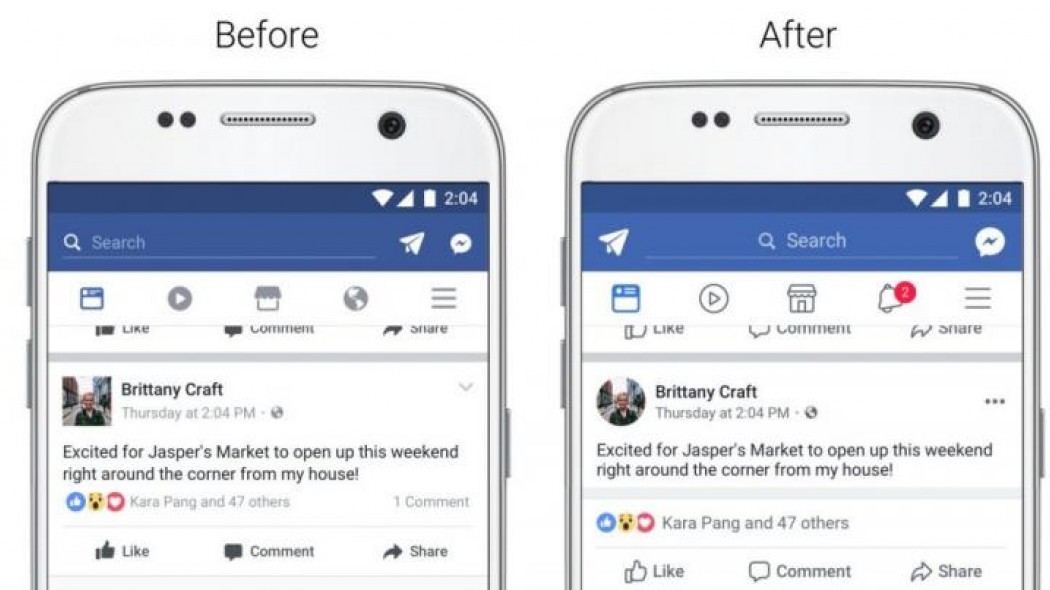Open Messenger in the Before phone header
This screenshot has height=590, width=1050.
point(461,243)
